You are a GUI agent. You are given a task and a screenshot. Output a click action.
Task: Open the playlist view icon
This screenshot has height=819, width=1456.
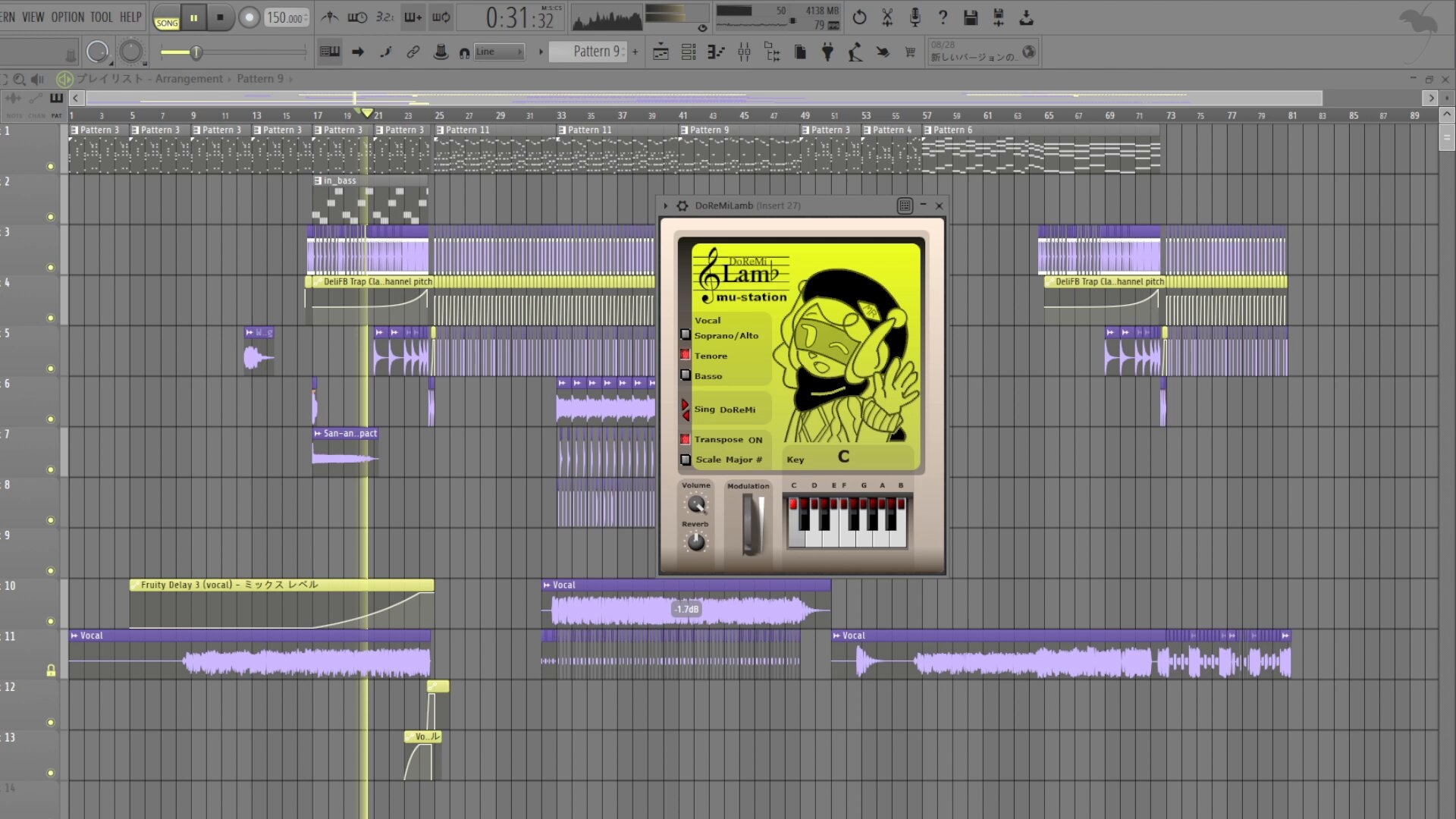pos(661,52)
